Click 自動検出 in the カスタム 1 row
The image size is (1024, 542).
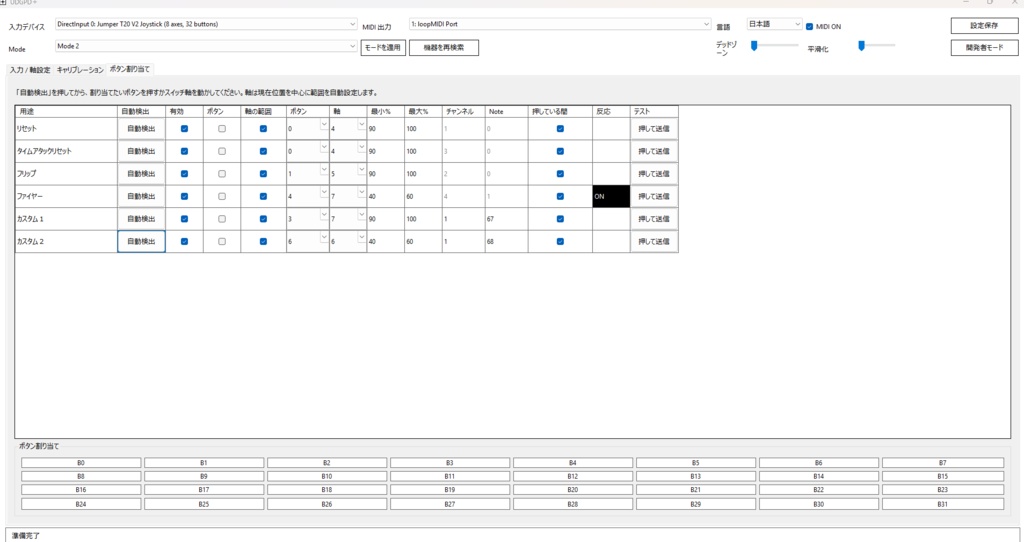tap(141, 219)
